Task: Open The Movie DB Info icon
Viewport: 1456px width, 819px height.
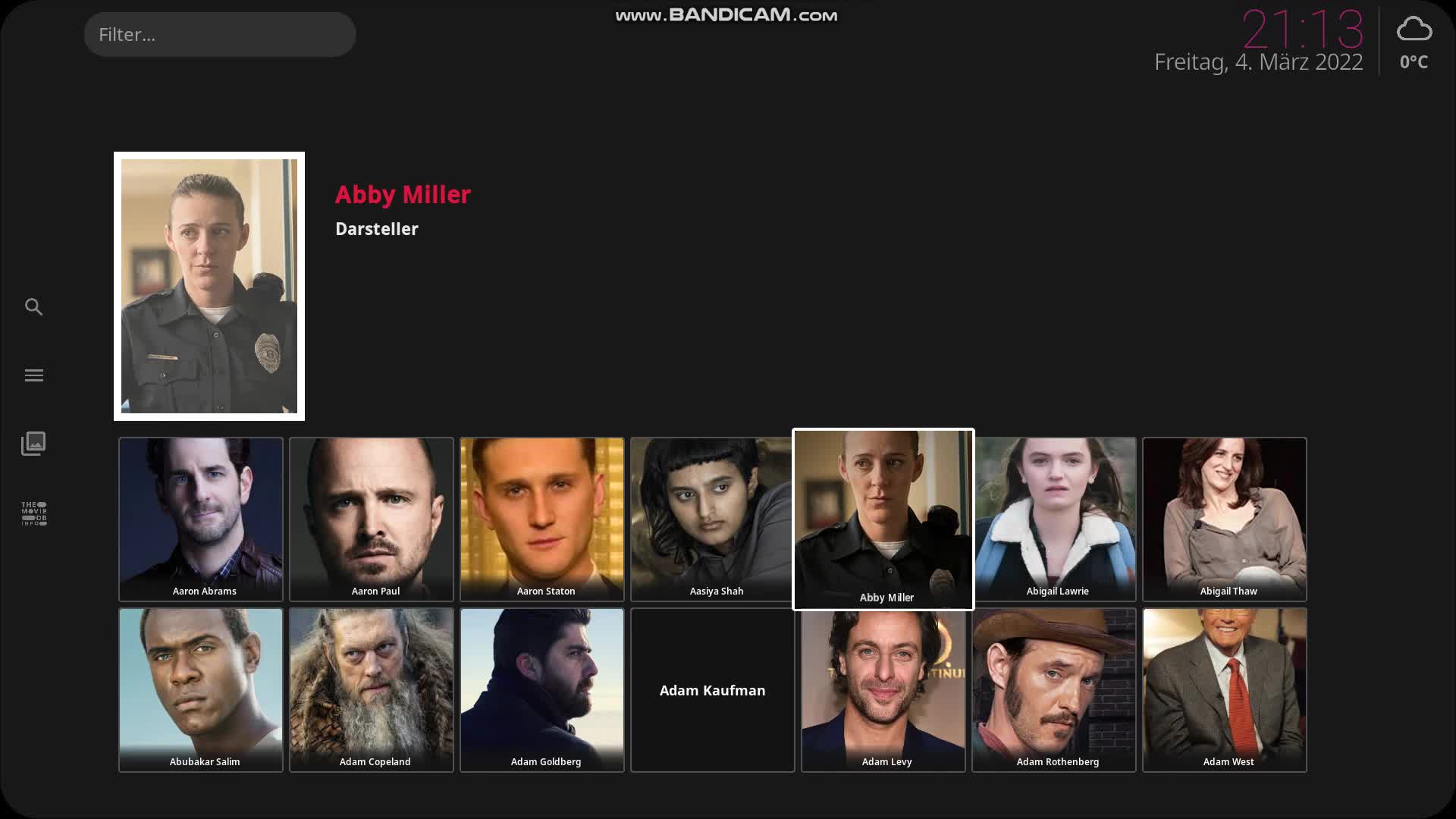Action: click(33, 513)
